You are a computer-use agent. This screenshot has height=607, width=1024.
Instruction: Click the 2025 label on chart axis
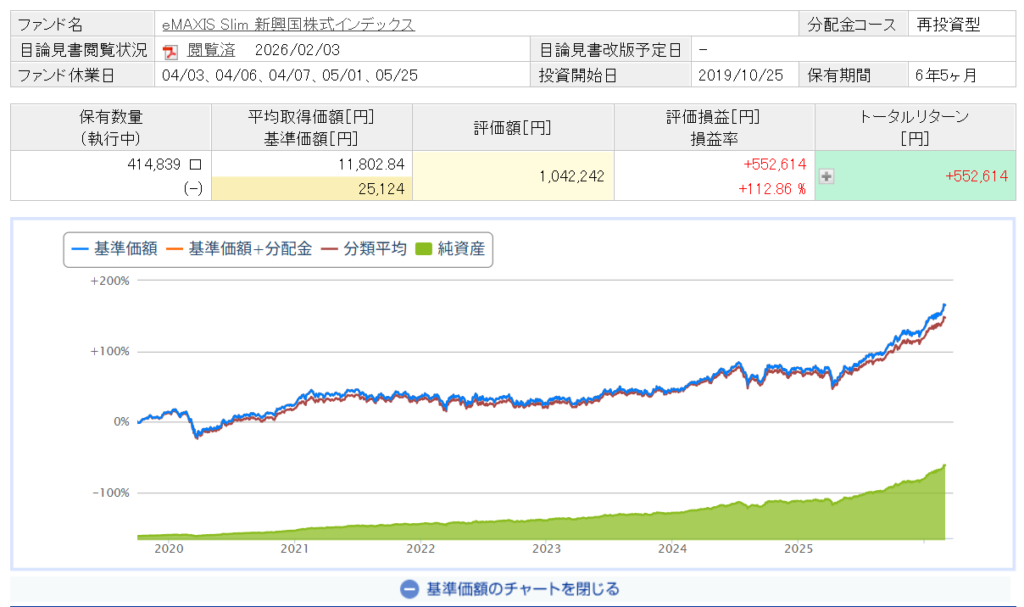(x=799, y=549)
